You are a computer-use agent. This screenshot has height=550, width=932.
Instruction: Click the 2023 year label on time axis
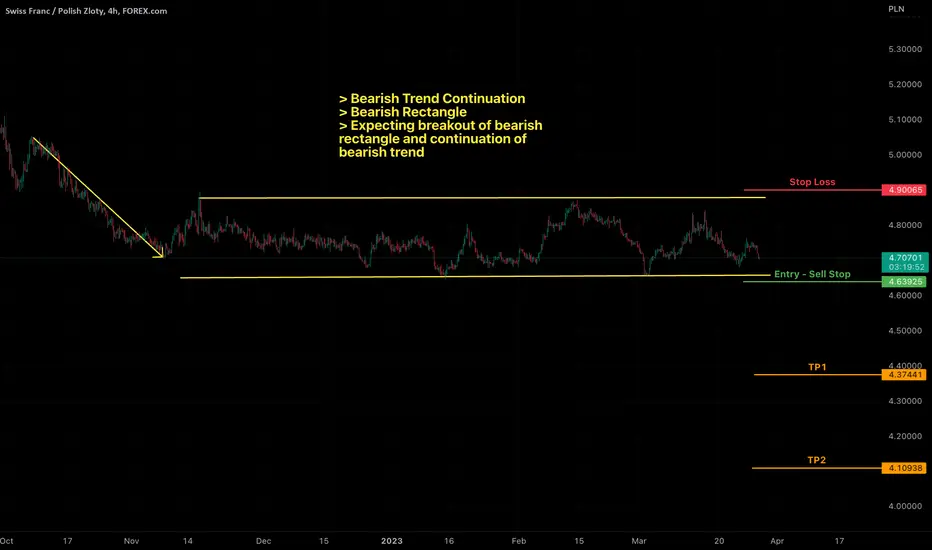click(x=392, y=541)
